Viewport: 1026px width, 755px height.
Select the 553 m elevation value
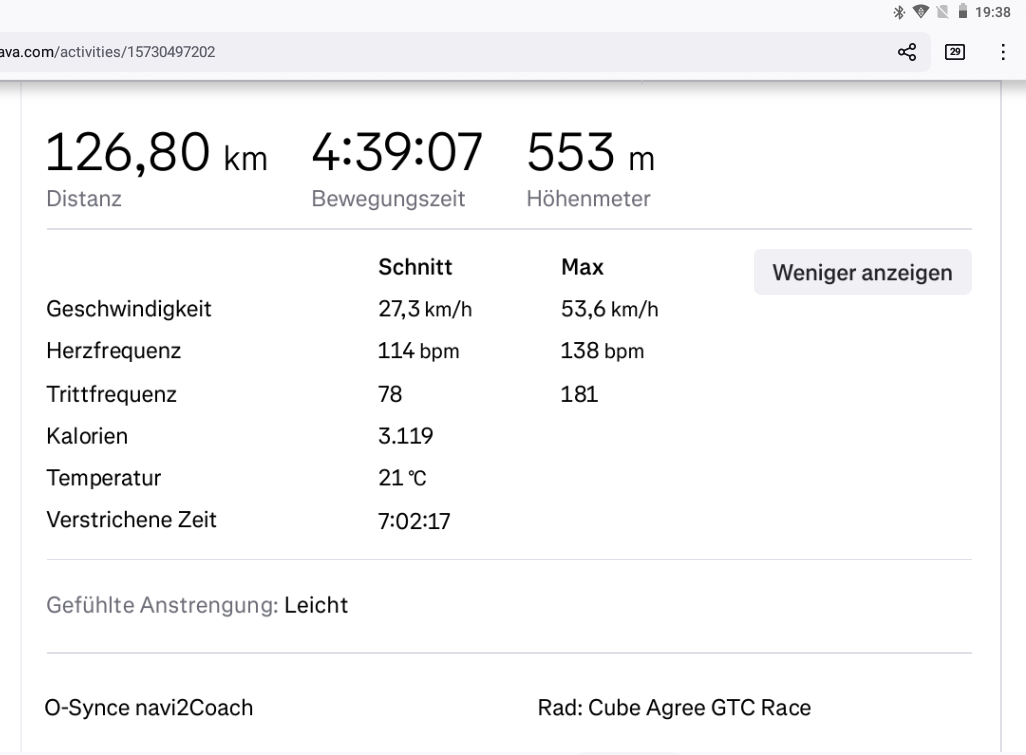tap(590, 153)
